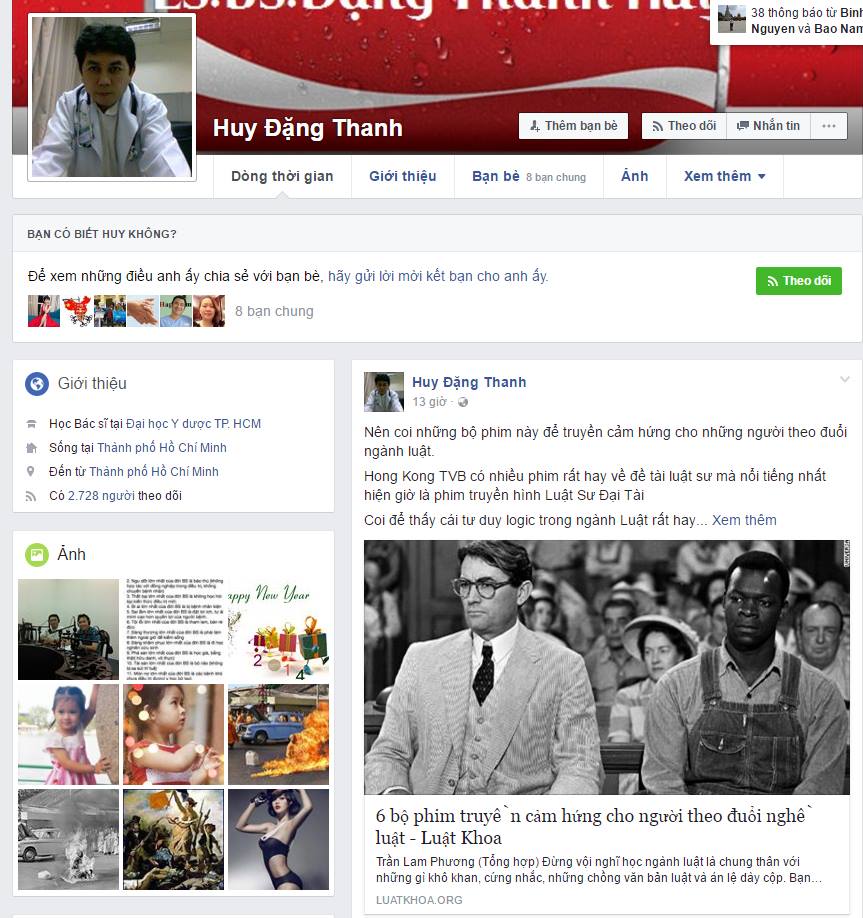Switch to the Giới thiệu tab

(402, 176)
